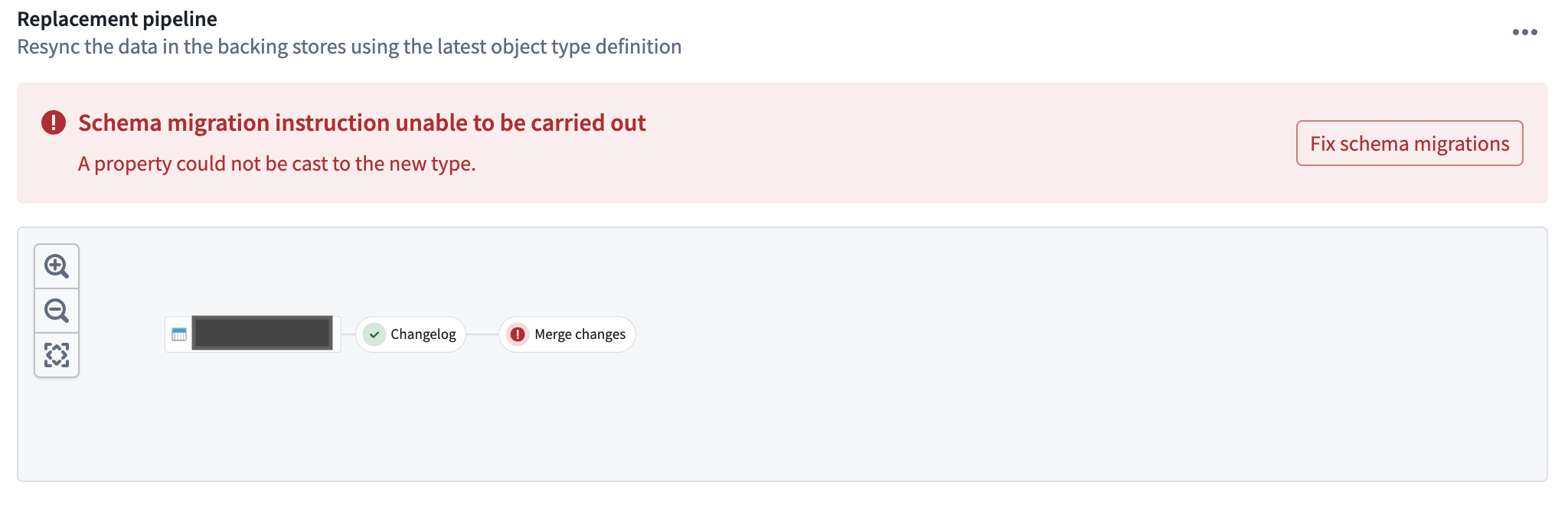Screen dimensions: 1568x505
Task: Zoom out of the pipeline graph
Action: click(x=57, y=311)
